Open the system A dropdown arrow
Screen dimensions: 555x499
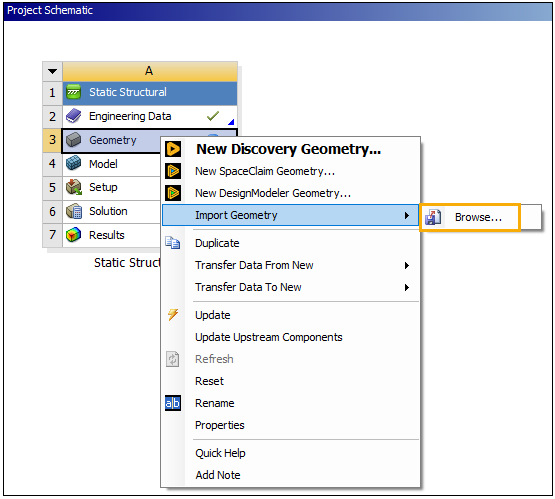click(x=52, y=71)
